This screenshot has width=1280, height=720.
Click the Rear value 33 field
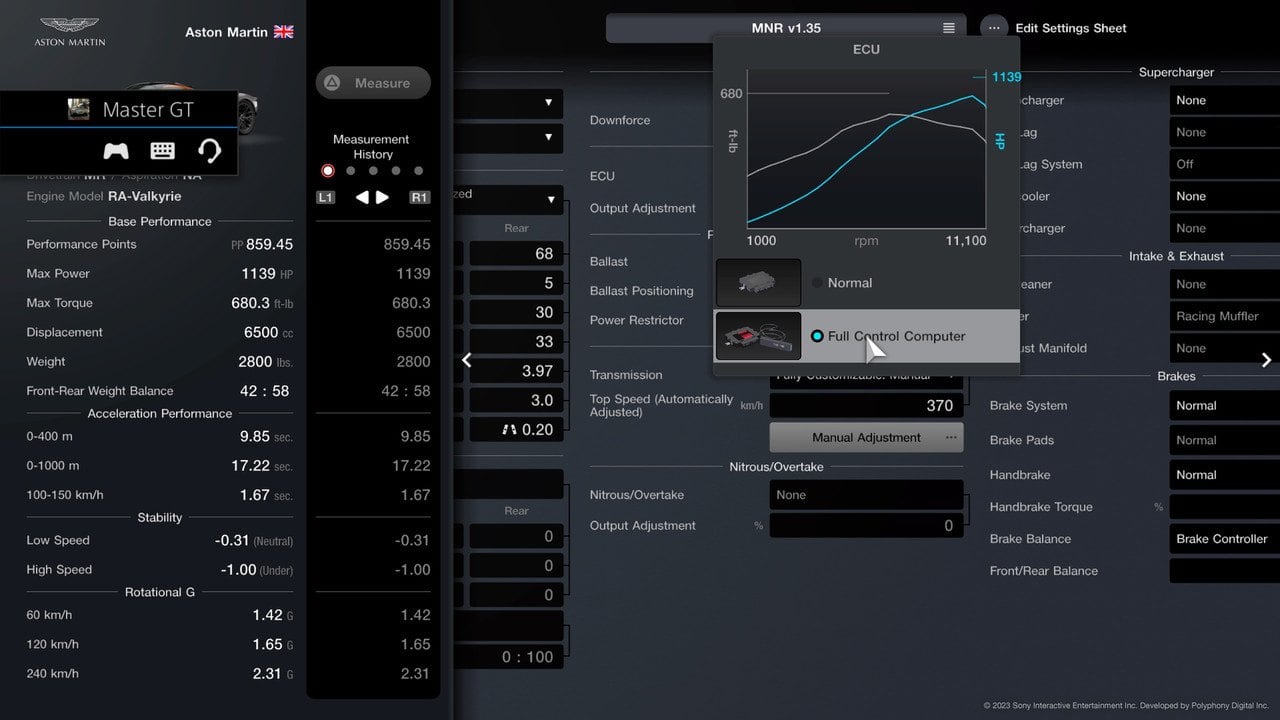(x=516, y=342)
